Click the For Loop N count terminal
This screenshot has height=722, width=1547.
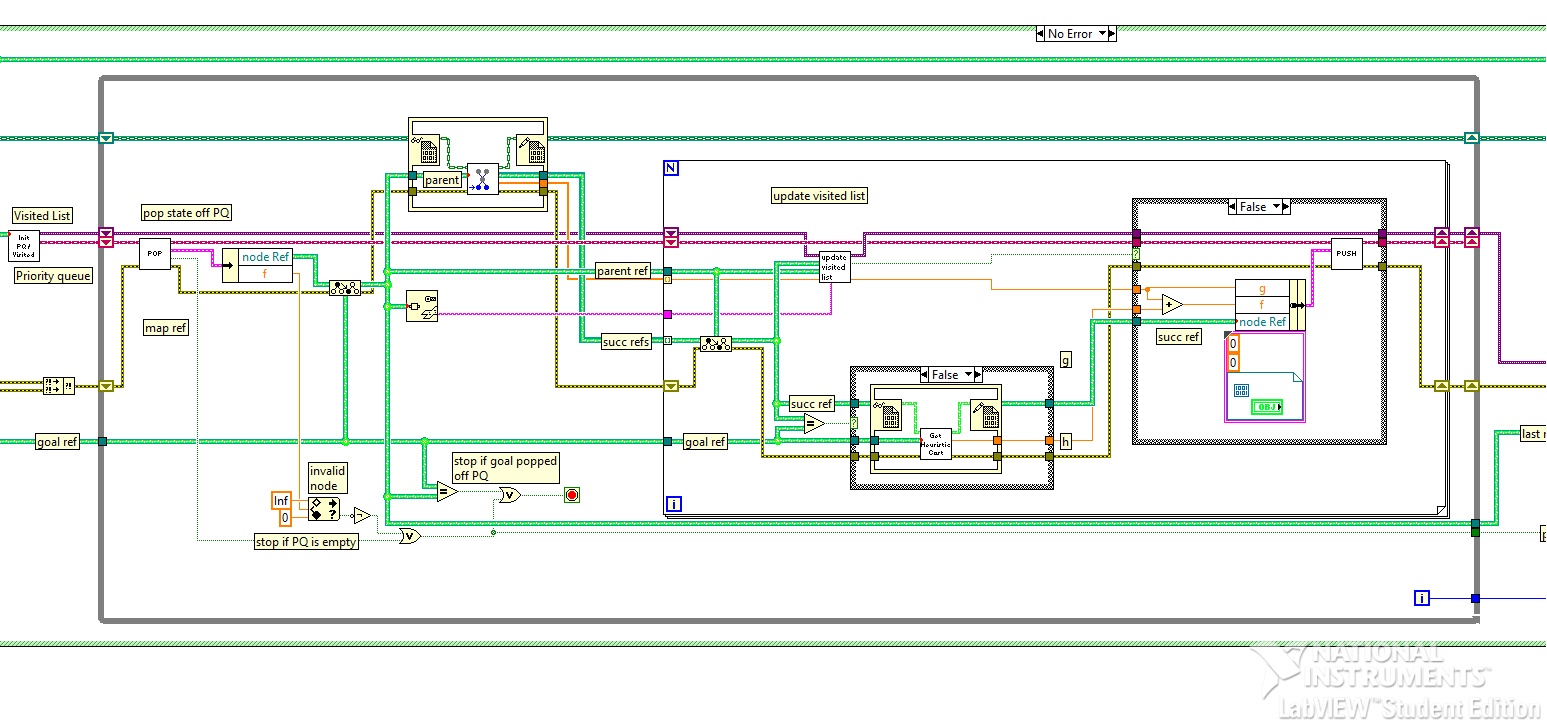click(x=671, y=168)
